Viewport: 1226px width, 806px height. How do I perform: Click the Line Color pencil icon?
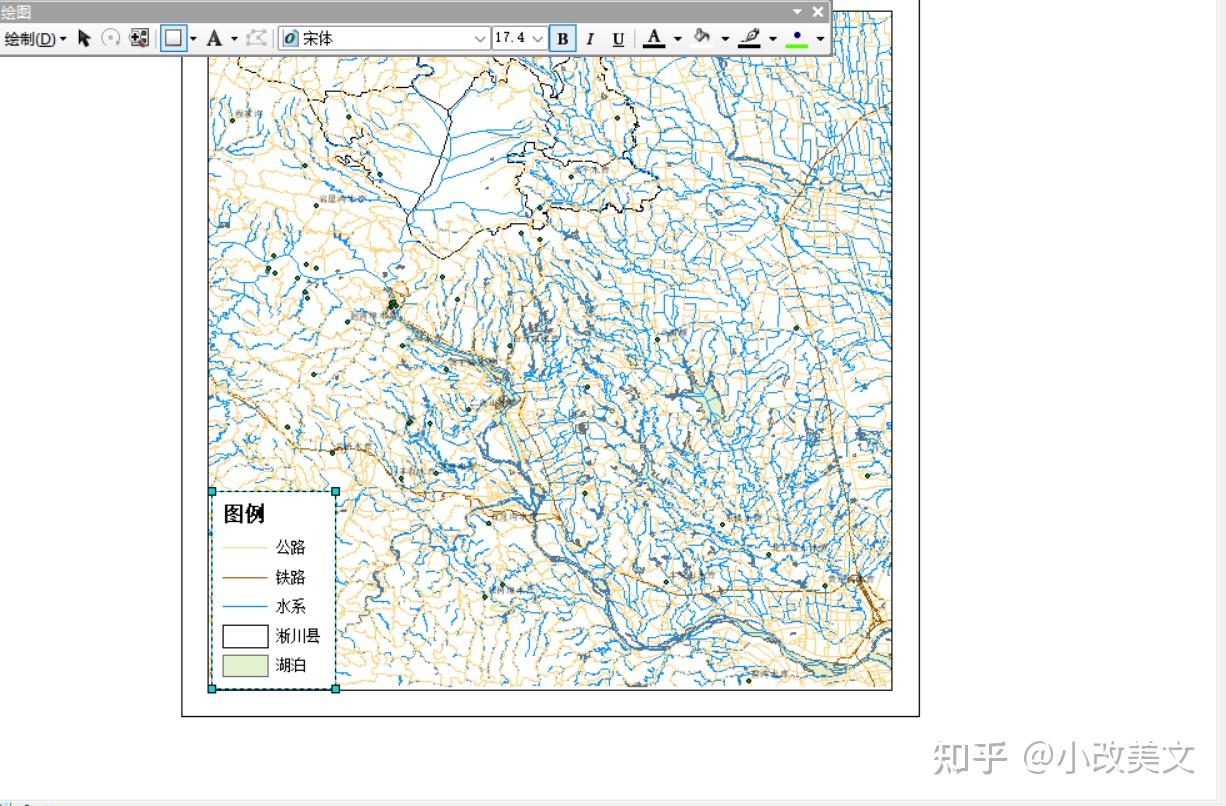pos(749,39)
